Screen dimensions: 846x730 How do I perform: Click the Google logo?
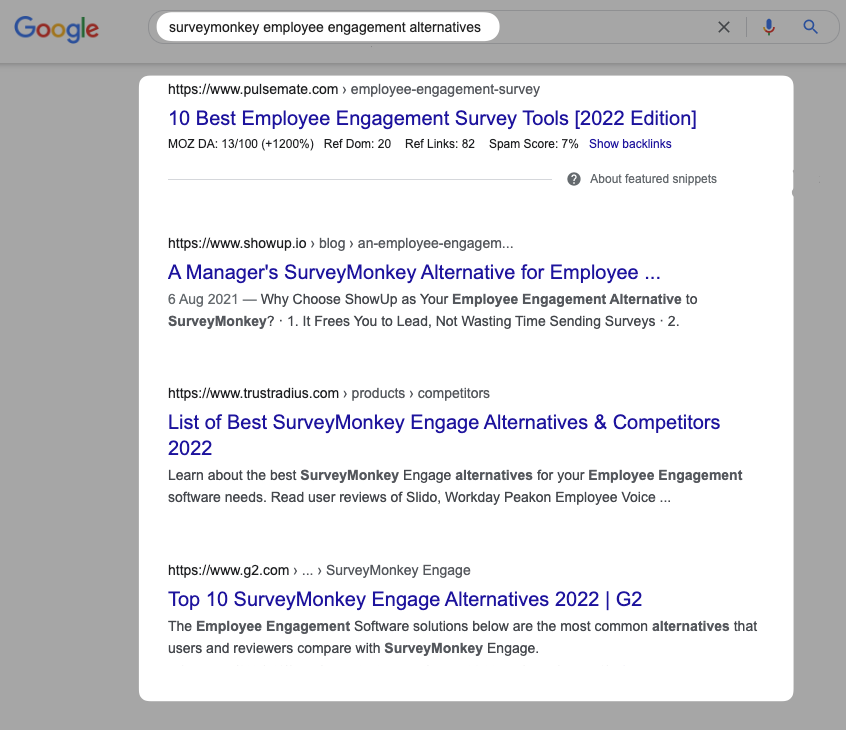coord(57,28)
